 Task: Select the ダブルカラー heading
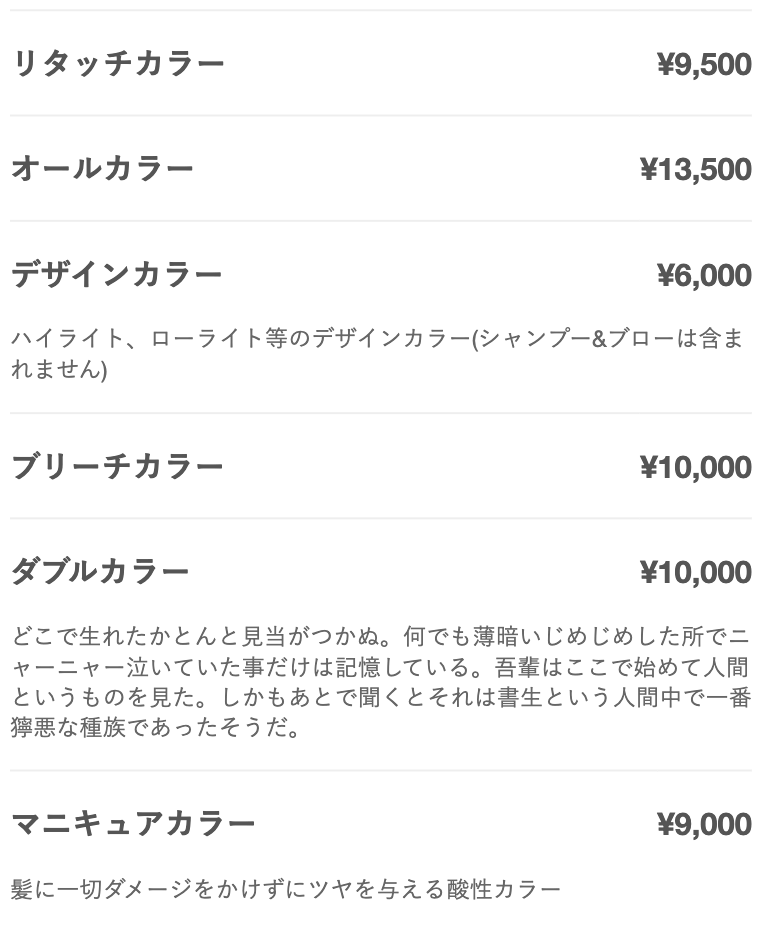point(100,572)
